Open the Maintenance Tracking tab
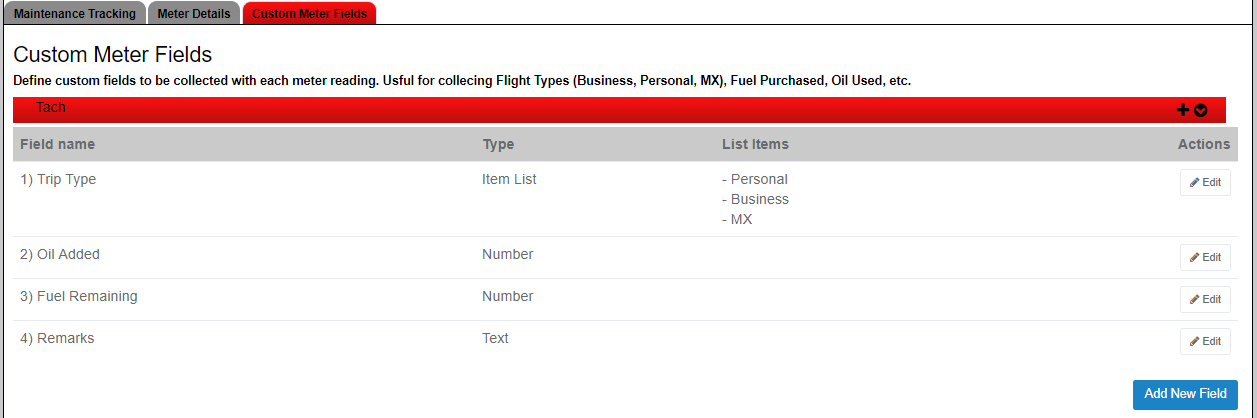 pyautogui.click(x=75, y=14)
